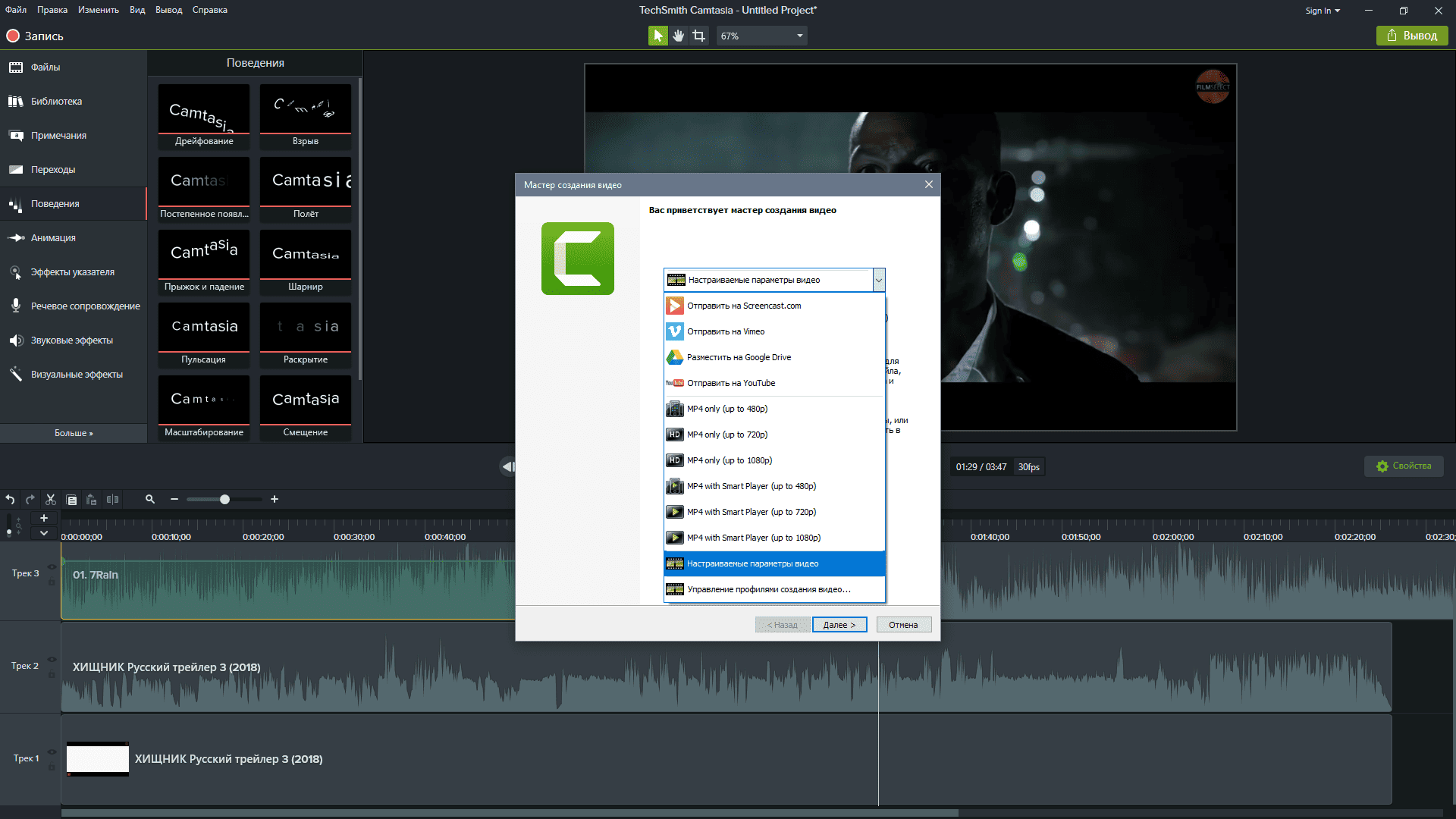Expand track options chevron below add-track
Viewport: 1456px width, 819px height.
click(44, 533)
